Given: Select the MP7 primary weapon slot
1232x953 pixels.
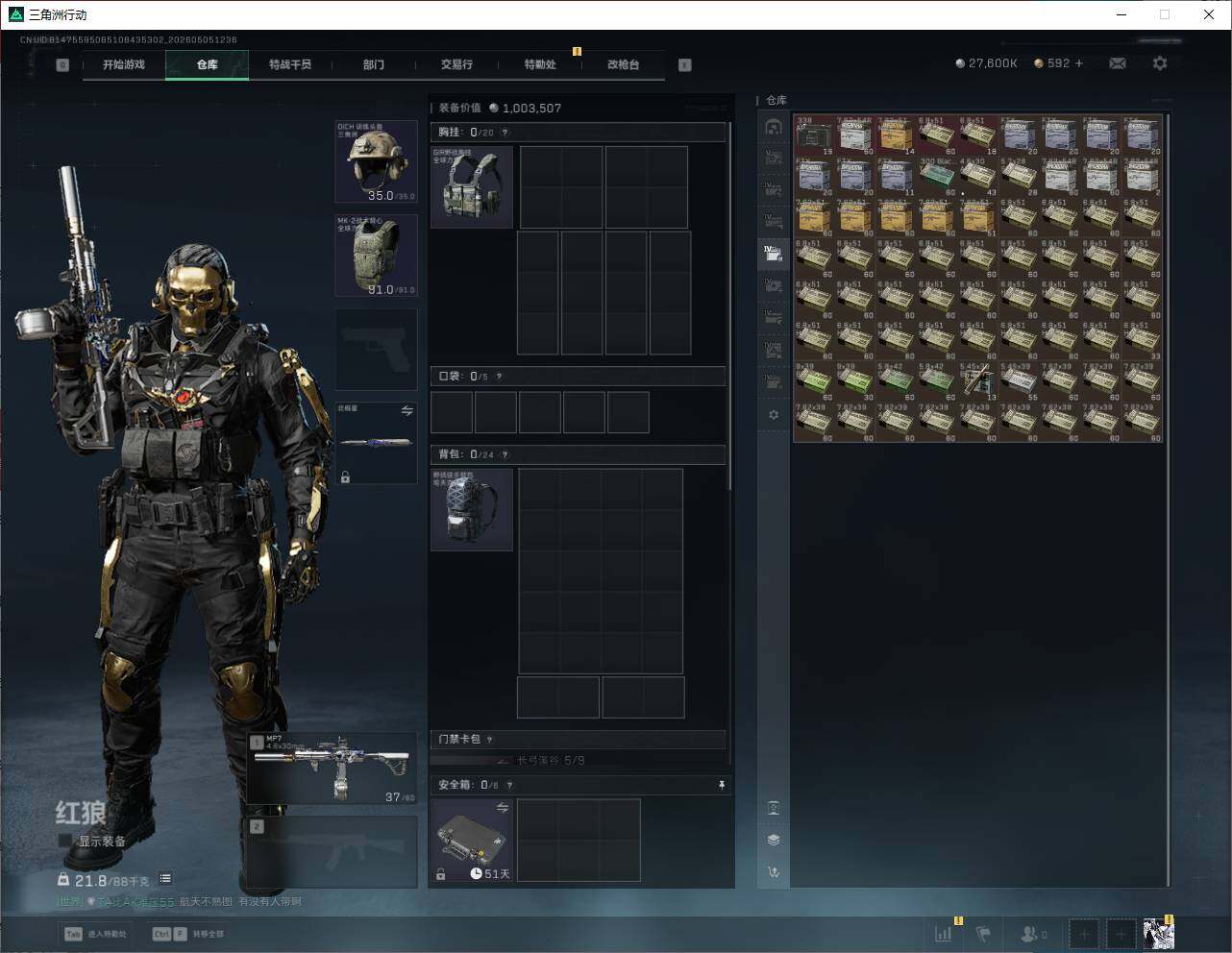Looking at the screenshot, I should [x=333, y=769].
